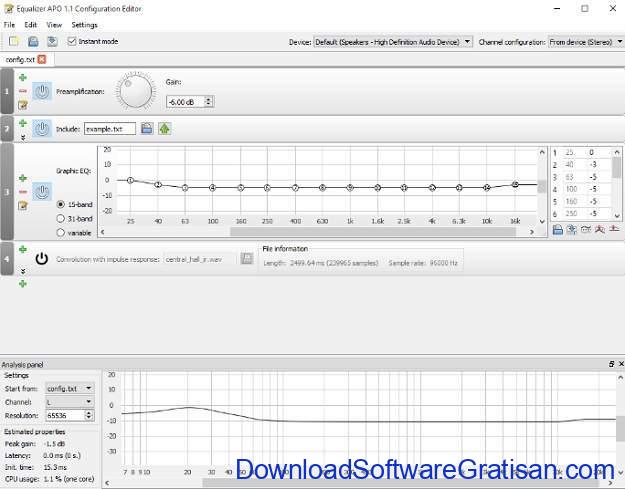This screenshot has height=489, width=625.
Task: Undock the Analysis panel
Action: pyautogui.click(x=611, y=364)
